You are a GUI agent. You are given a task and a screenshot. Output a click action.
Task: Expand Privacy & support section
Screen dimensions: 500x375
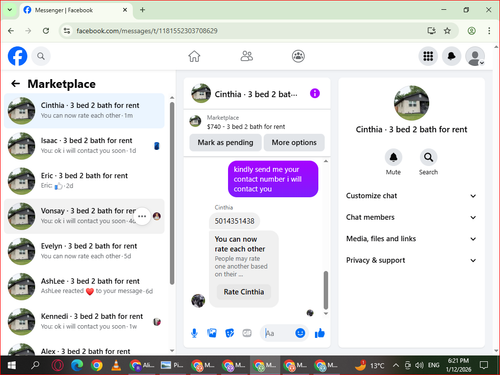click(x=411, y=260)
